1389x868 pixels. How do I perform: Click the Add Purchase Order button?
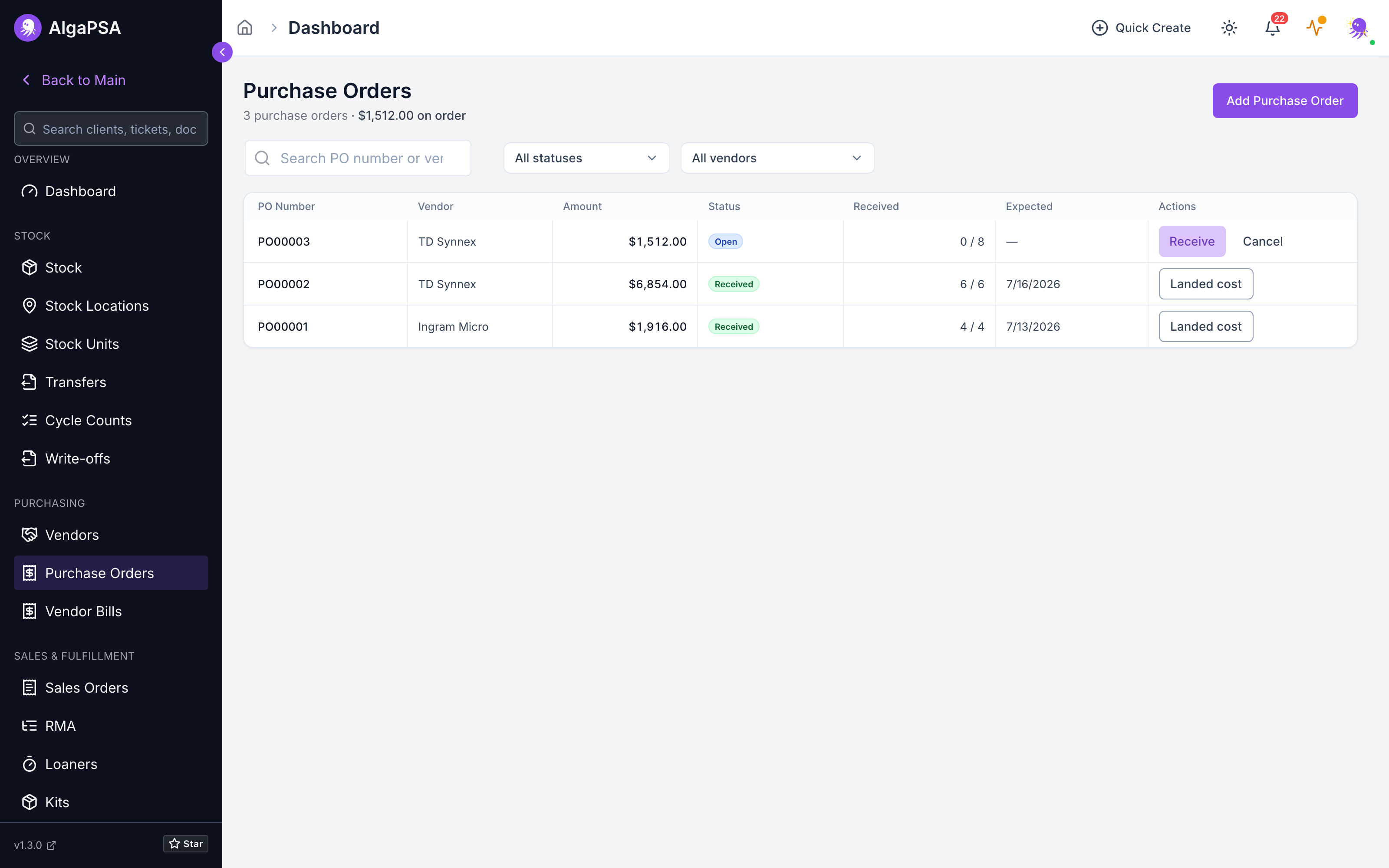pyautogui.click(x=1284, y=100)
